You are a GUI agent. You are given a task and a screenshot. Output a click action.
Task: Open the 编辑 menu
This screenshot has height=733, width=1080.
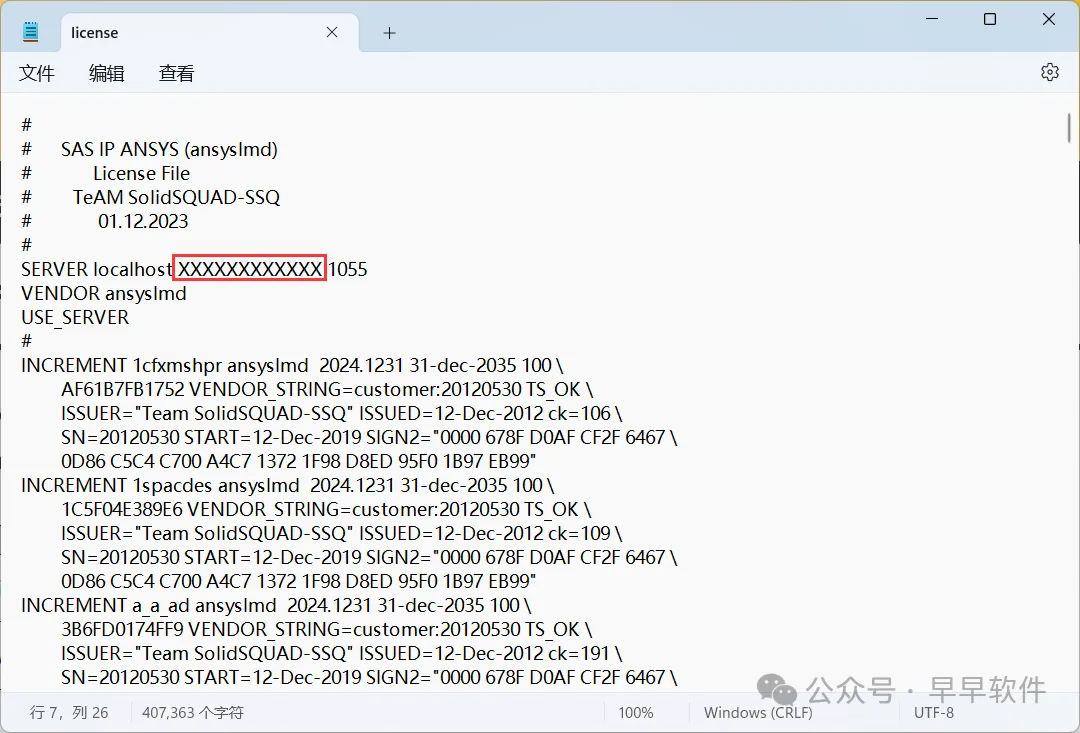tap(106, 73)
